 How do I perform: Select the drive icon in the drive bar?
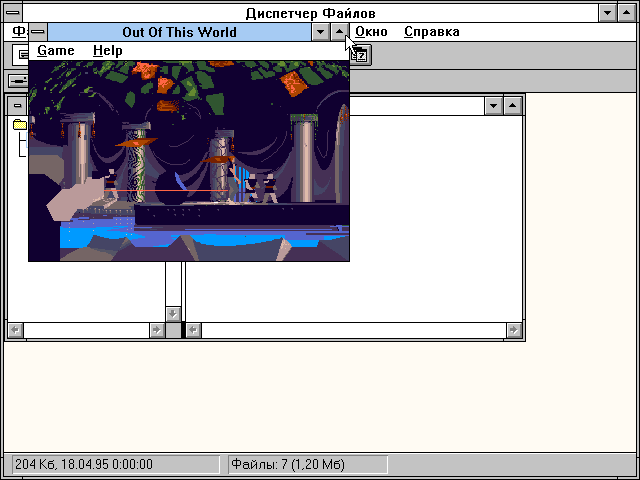click(18, 80)
